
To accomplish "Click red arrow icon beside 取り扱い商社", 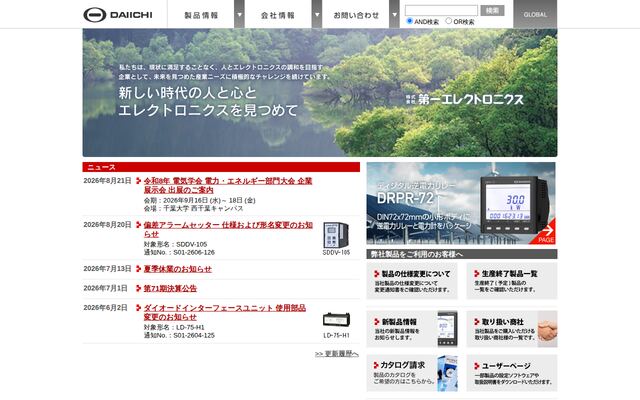I will click(x=476, y=322).
